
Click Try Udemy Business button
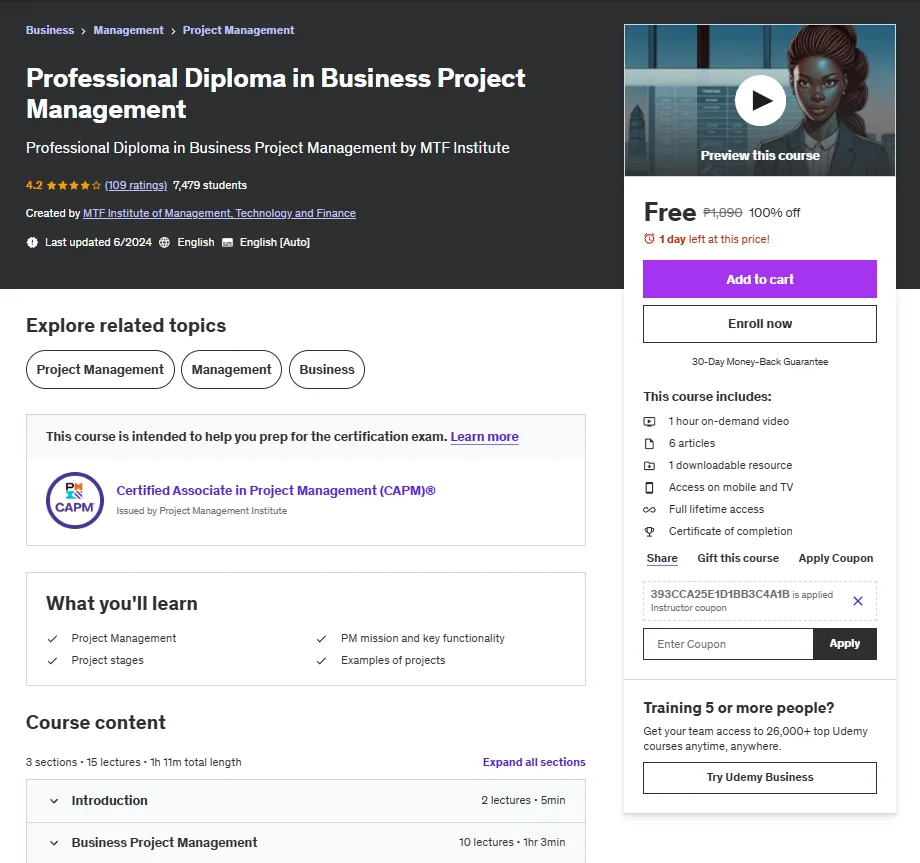click(x=760, y=777)
